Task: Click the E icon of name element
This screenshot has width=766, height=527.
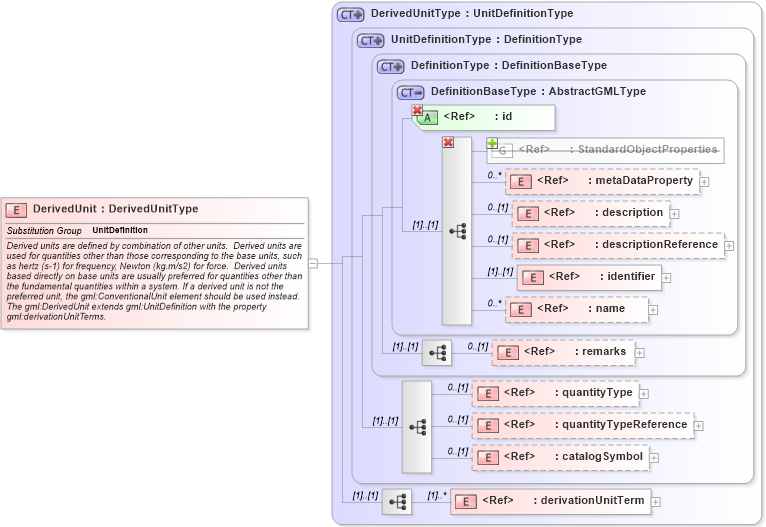Action: click(x=521, y=310)
